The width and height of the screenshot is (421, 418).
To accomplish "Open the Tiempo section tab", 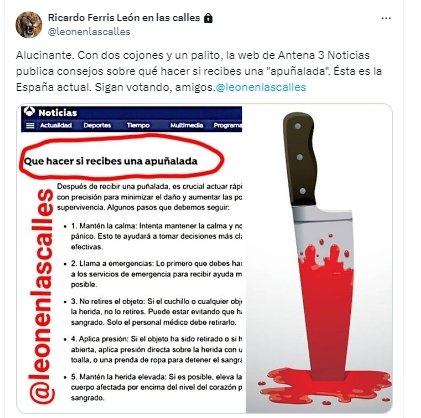I will (138, 125).
